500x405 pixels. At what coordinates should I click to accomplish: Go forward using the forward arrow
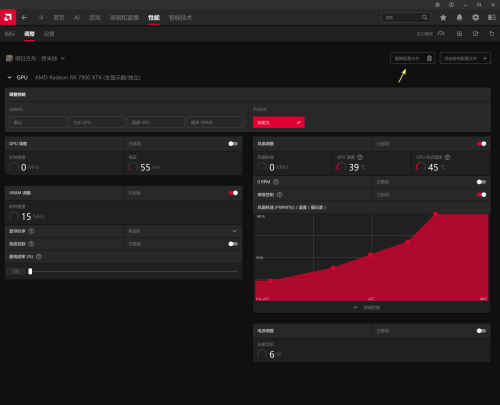(x=40, y=17)
